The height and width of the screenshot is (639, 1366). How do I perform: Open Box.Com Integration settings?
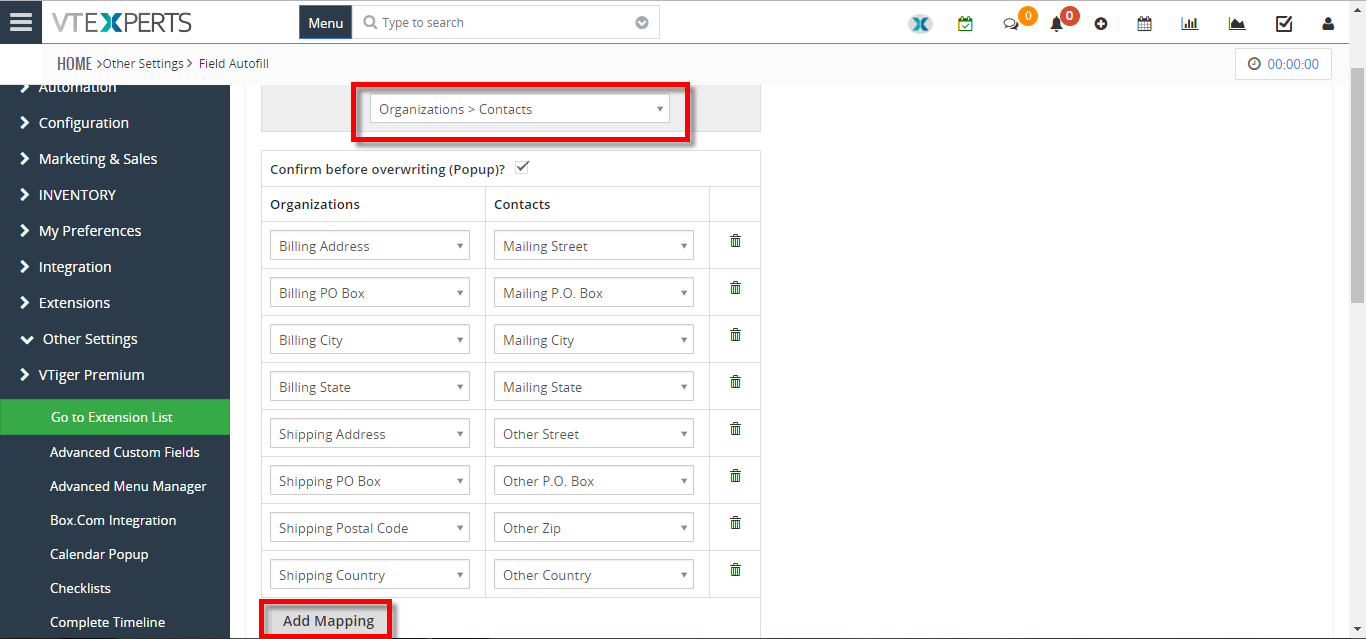tap(115, 520)
